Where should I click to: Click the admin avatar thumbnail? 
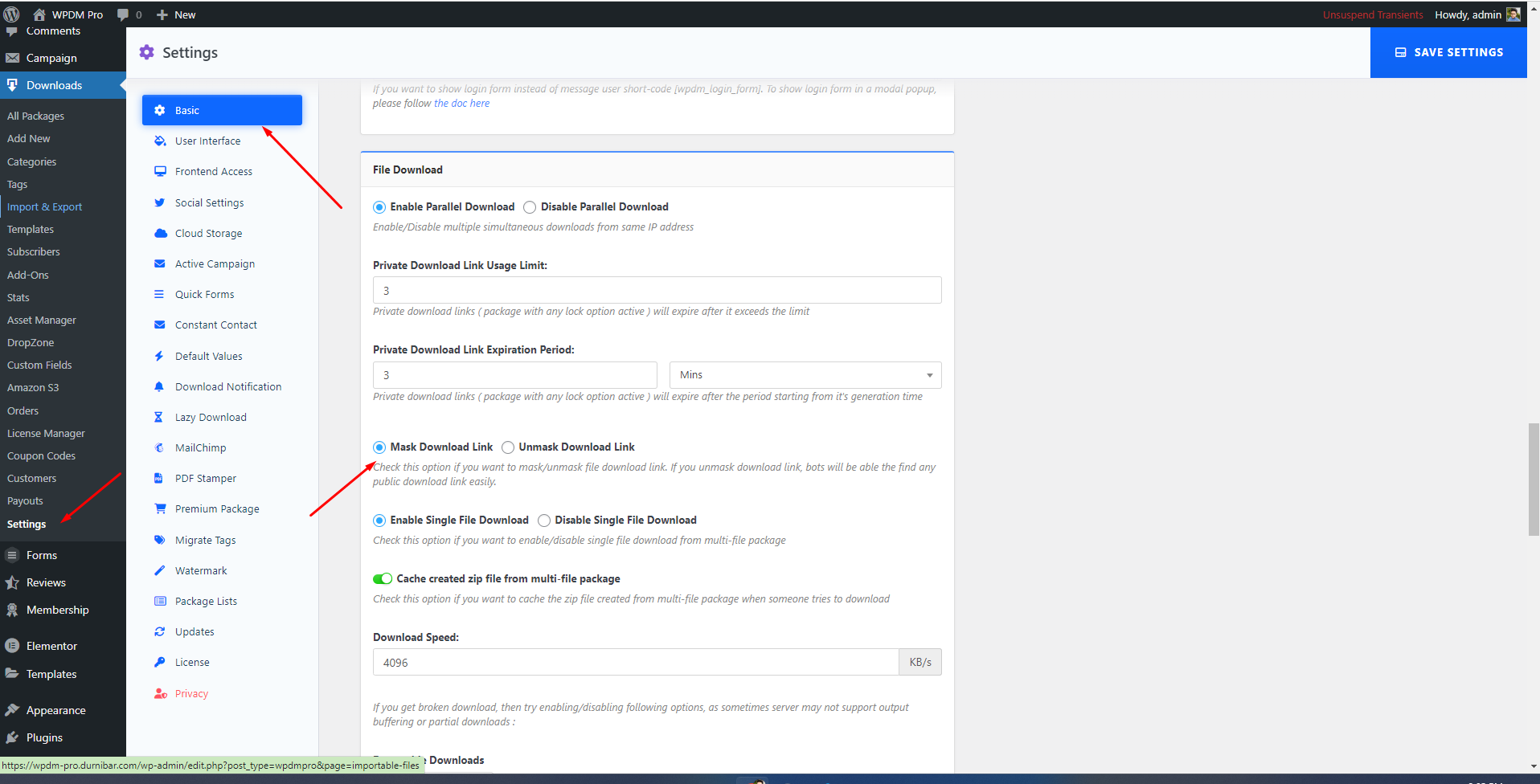pos(1513,14)
